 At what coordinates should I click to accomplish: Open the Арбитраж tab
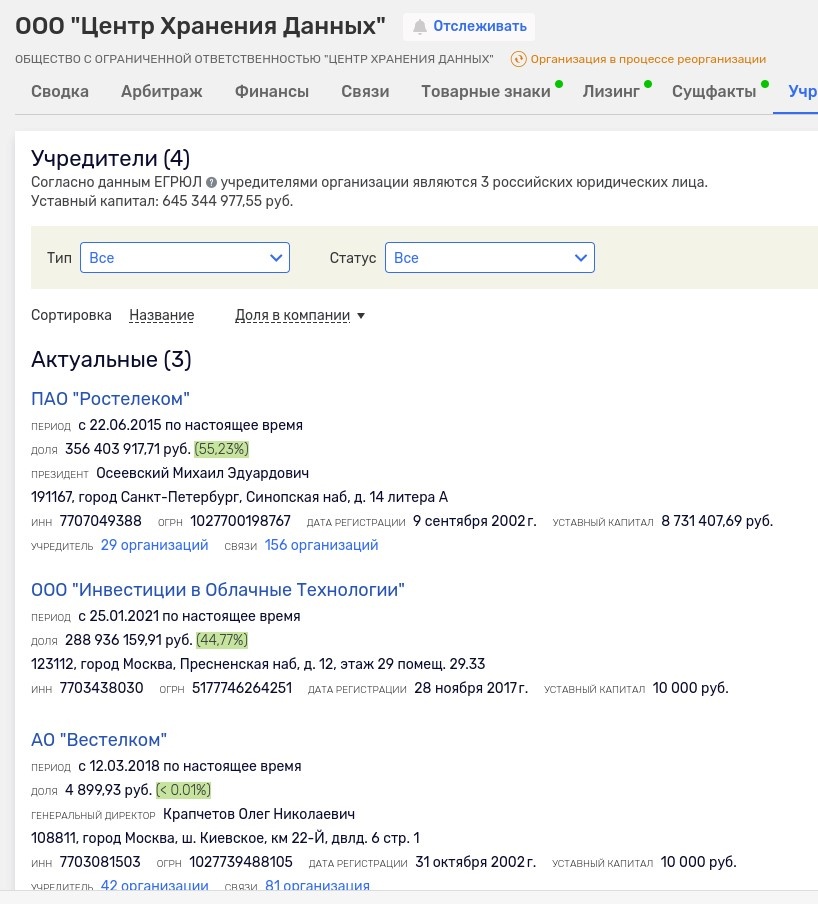(x=161, y=92)
